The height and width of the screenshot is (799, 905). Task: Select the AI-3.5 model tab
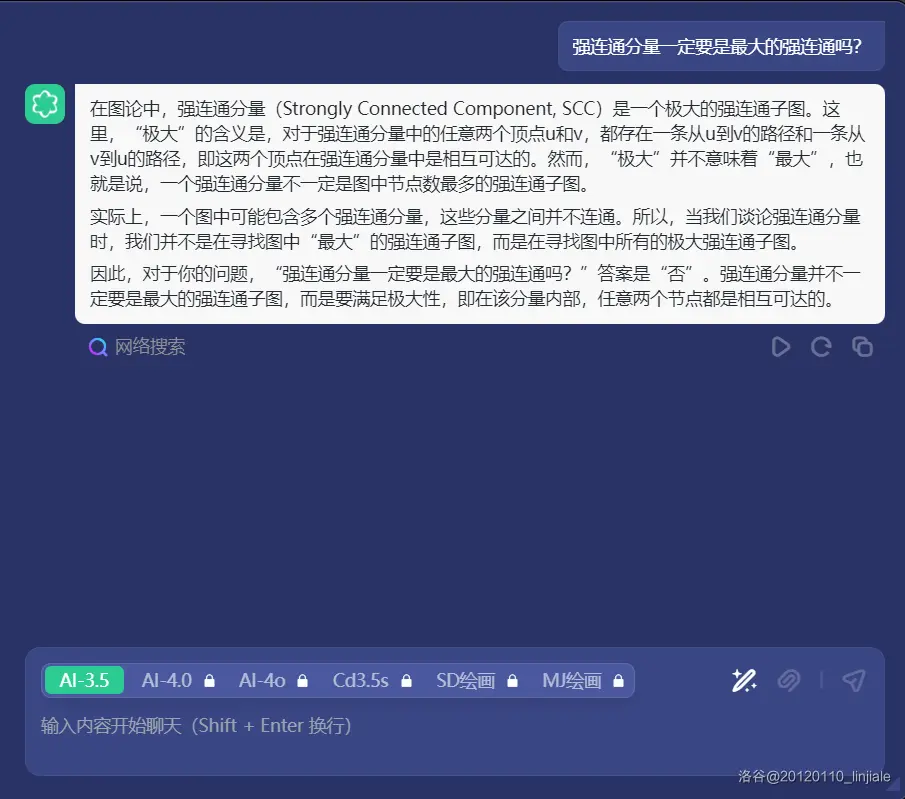click(84, 681)
